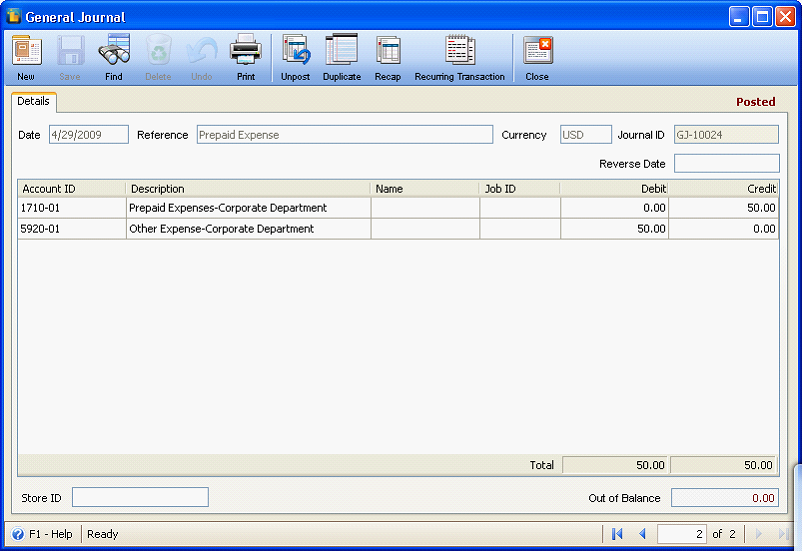Select account cell 1710-01
Screen dimensions: 803x552
tap(72, 208)
